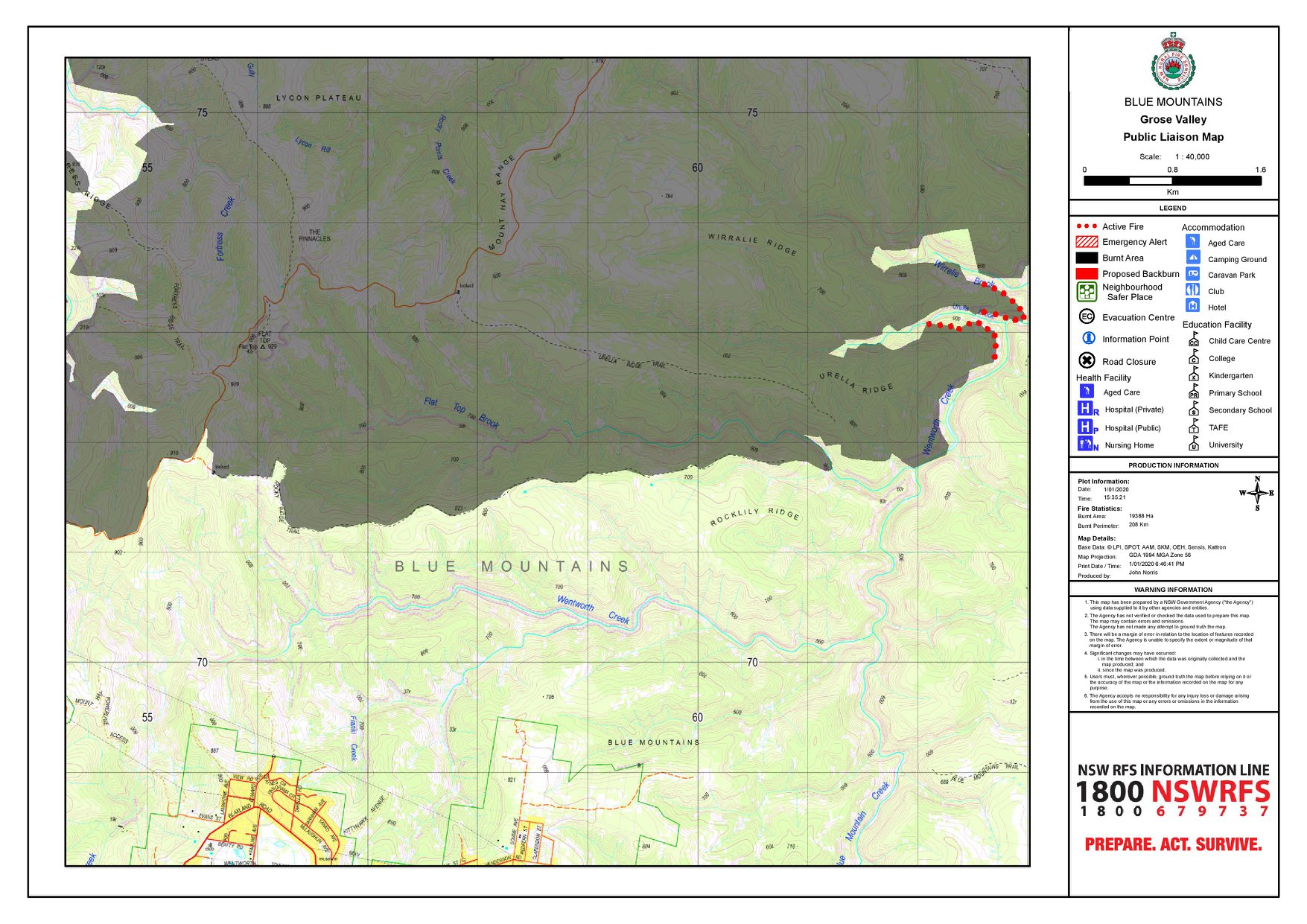
Task: Click the burnt area value "19388 Ha"
Action: tap(1141, 516)
